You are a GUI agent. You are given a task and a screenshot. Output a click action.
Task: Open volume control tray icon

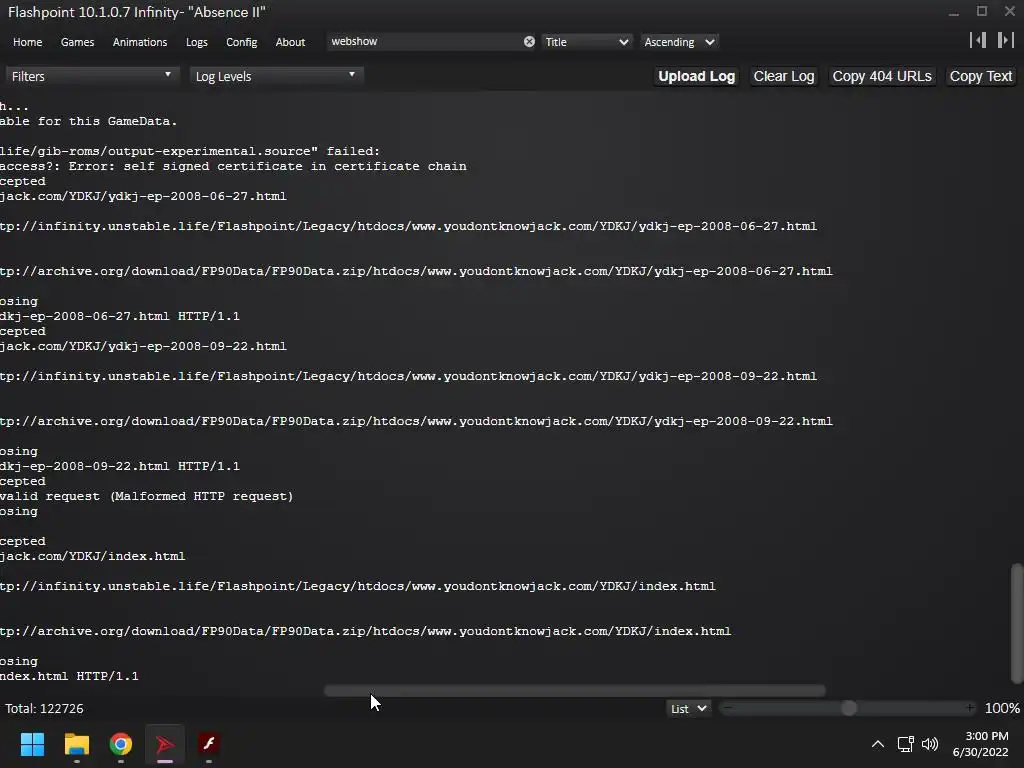pyautogui.click(x=930, y=744)
